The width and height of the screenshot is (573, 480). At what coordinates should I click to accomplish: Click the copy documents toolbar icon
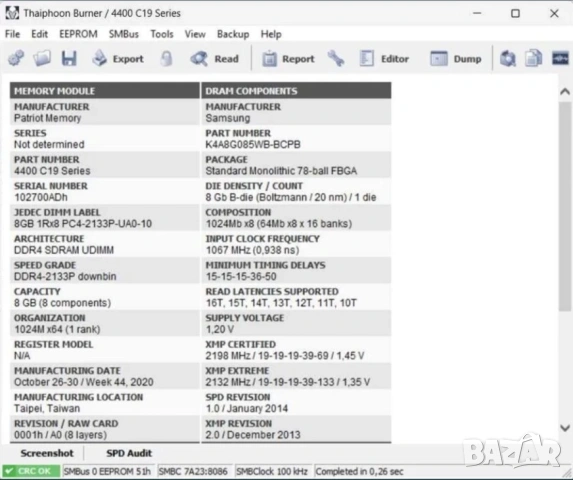pos(534,58)
